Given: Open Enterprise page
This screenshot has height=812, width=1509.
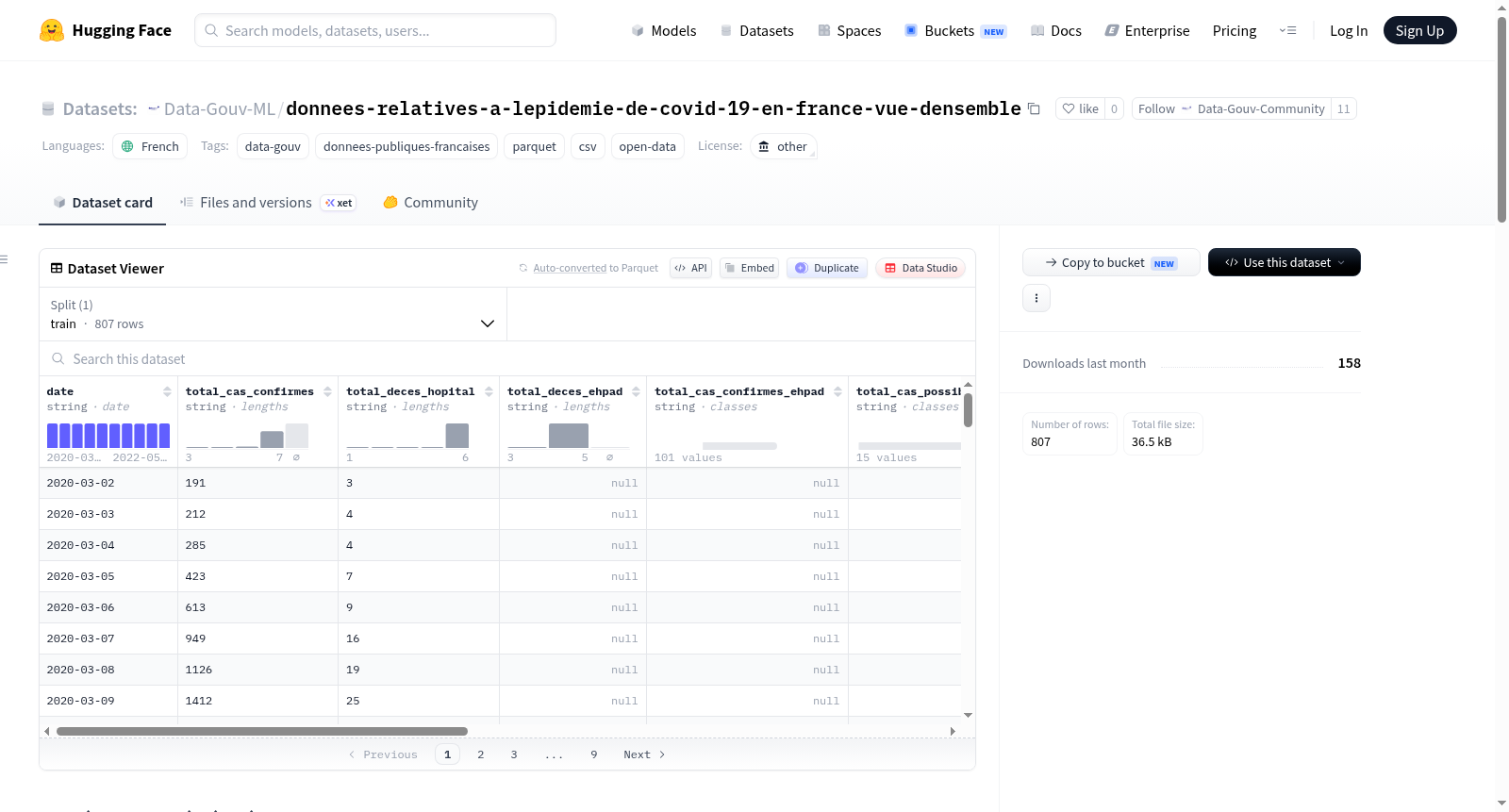Looking at the screenshot, I should pos(1147,30).
